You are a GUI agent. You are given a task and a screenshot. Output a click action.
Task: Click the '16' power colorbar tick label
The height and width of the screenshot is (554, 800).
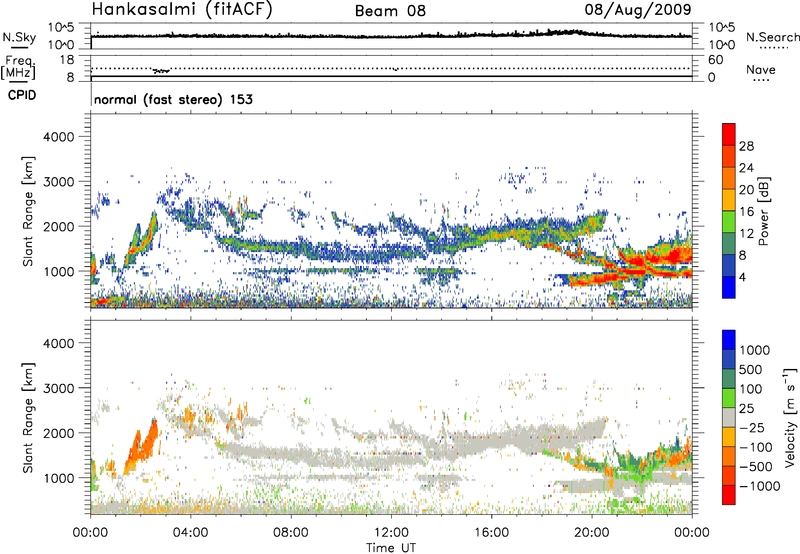(x=746, y=212)
